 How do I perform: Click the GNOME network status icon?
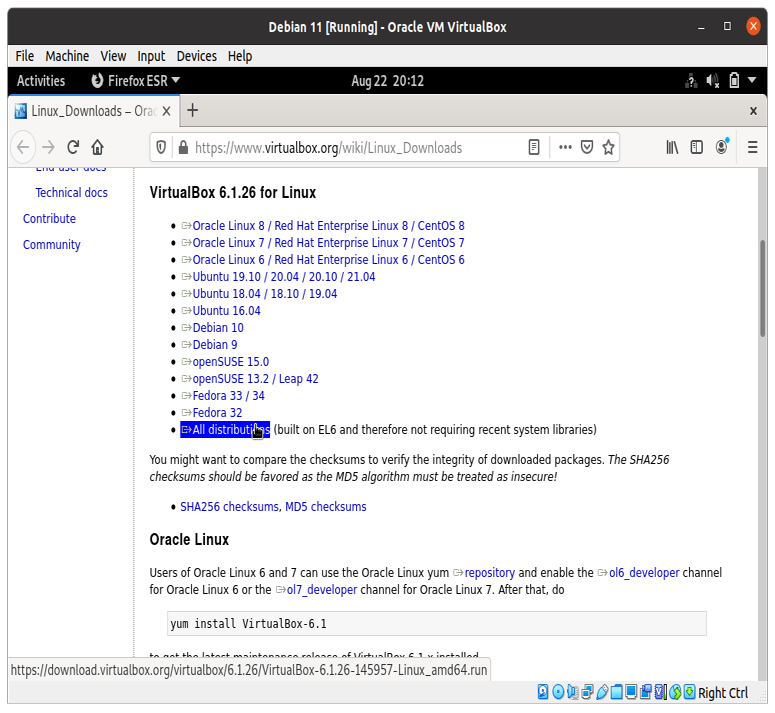(x=691, y=81)
